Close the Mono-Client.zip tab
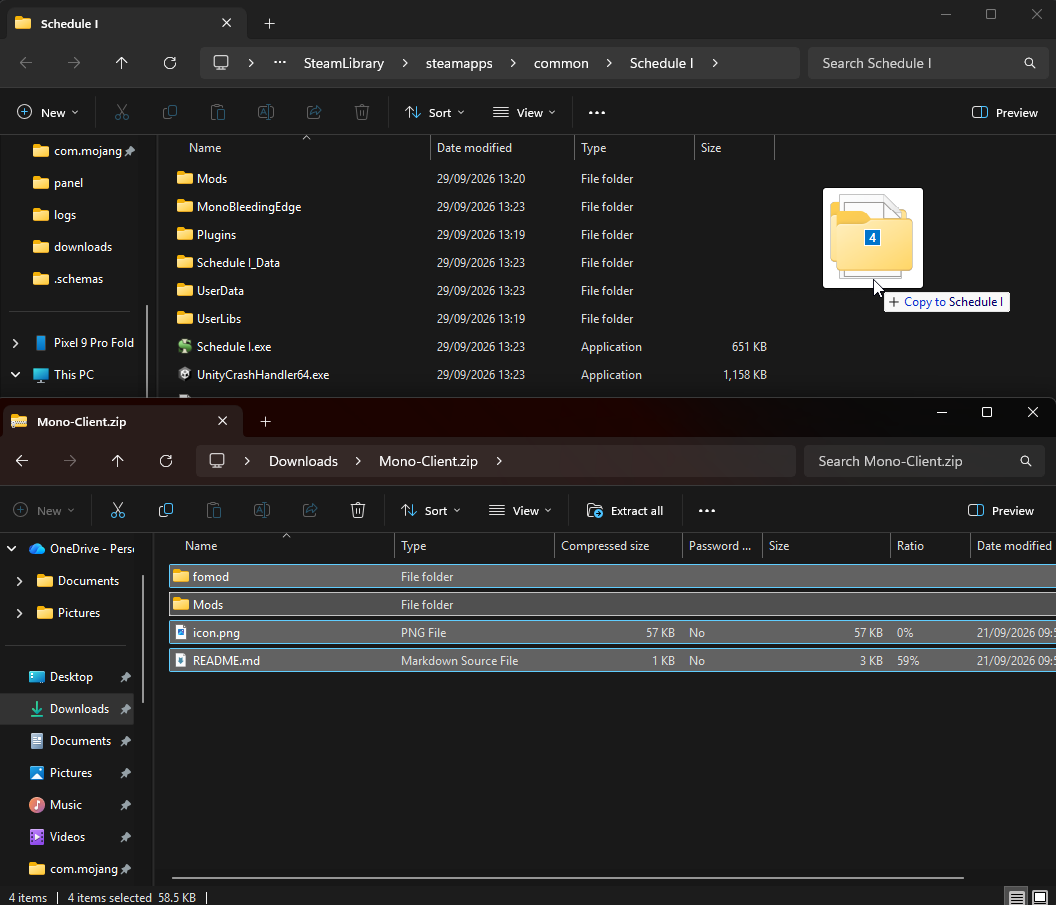 pos(222,421)
